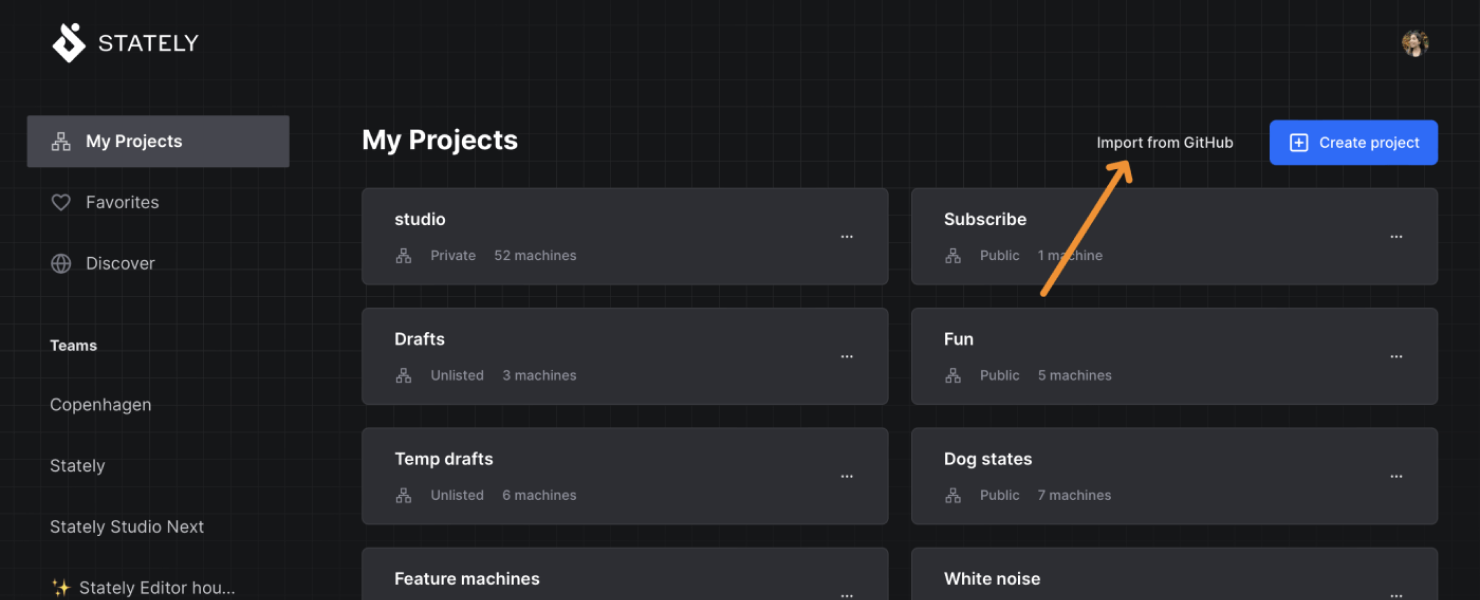Viewport: 1480px width, 600px height.
Task: Click the sparkles icon by Stately Editor hou...
Action: pyautogui.click(x=62, y=587)
